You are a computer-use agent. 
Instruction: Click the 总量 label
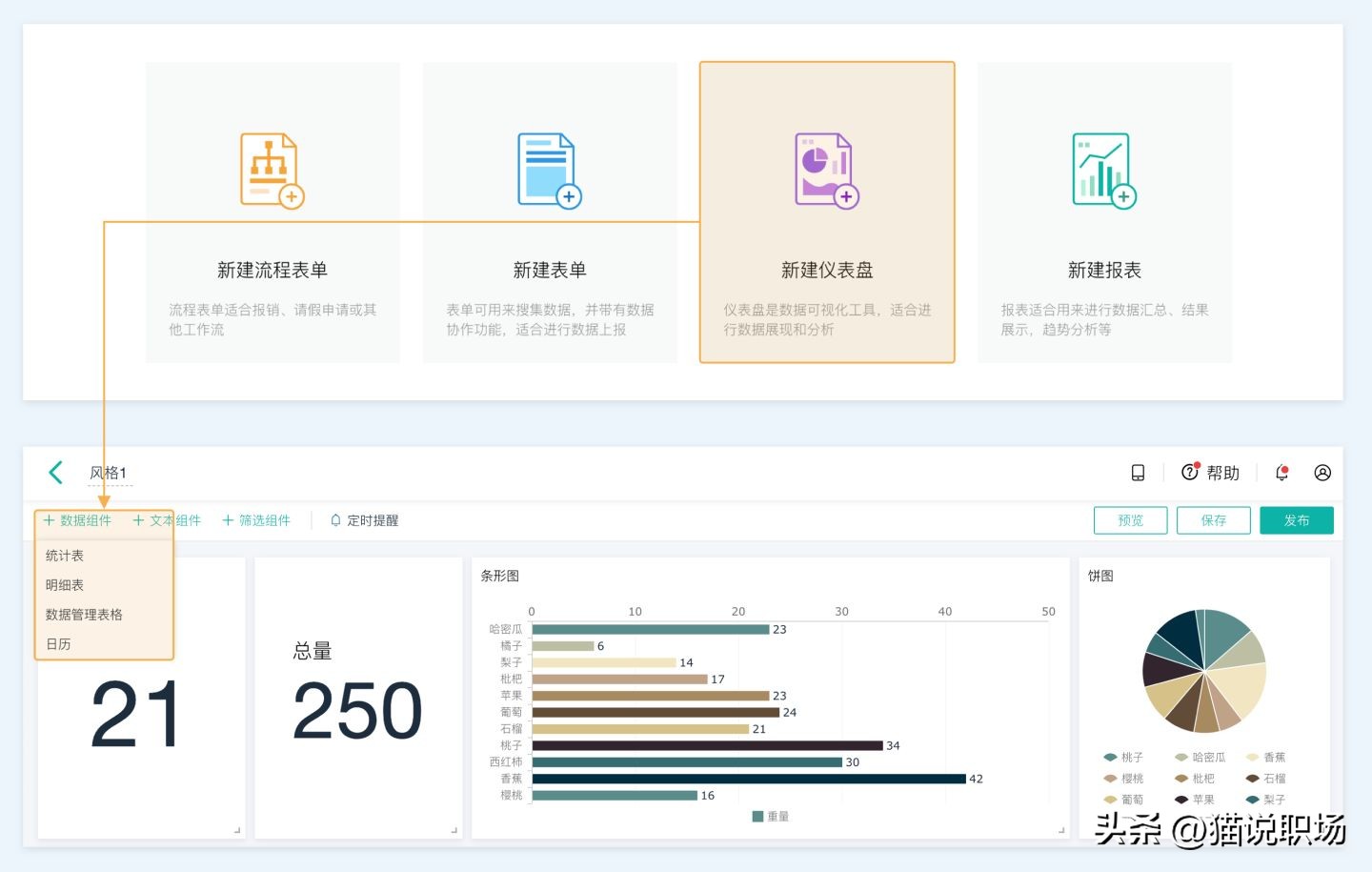[x=313, y=651]
